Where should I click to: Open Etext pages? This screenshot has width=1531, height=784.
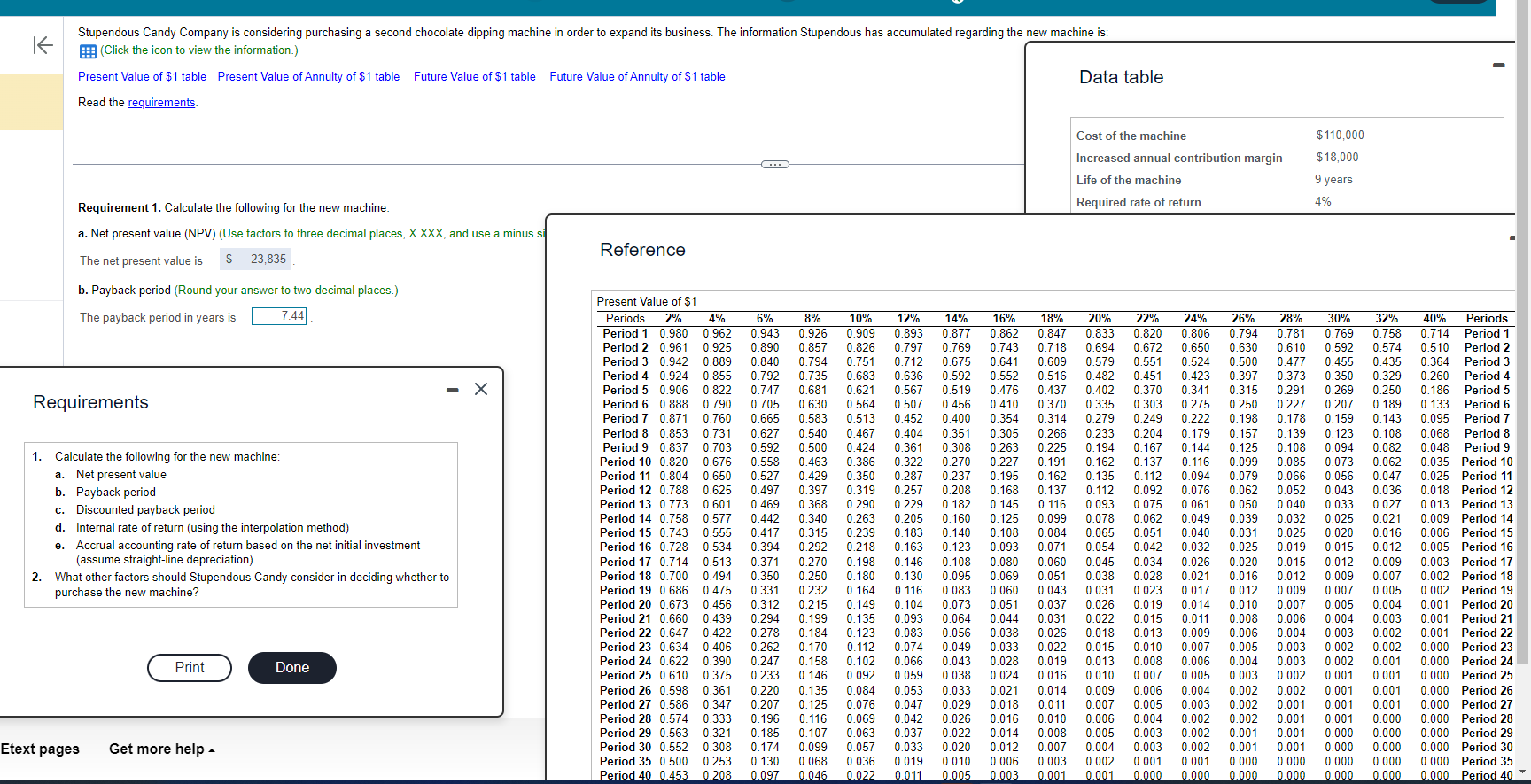[x=40, y=749]
